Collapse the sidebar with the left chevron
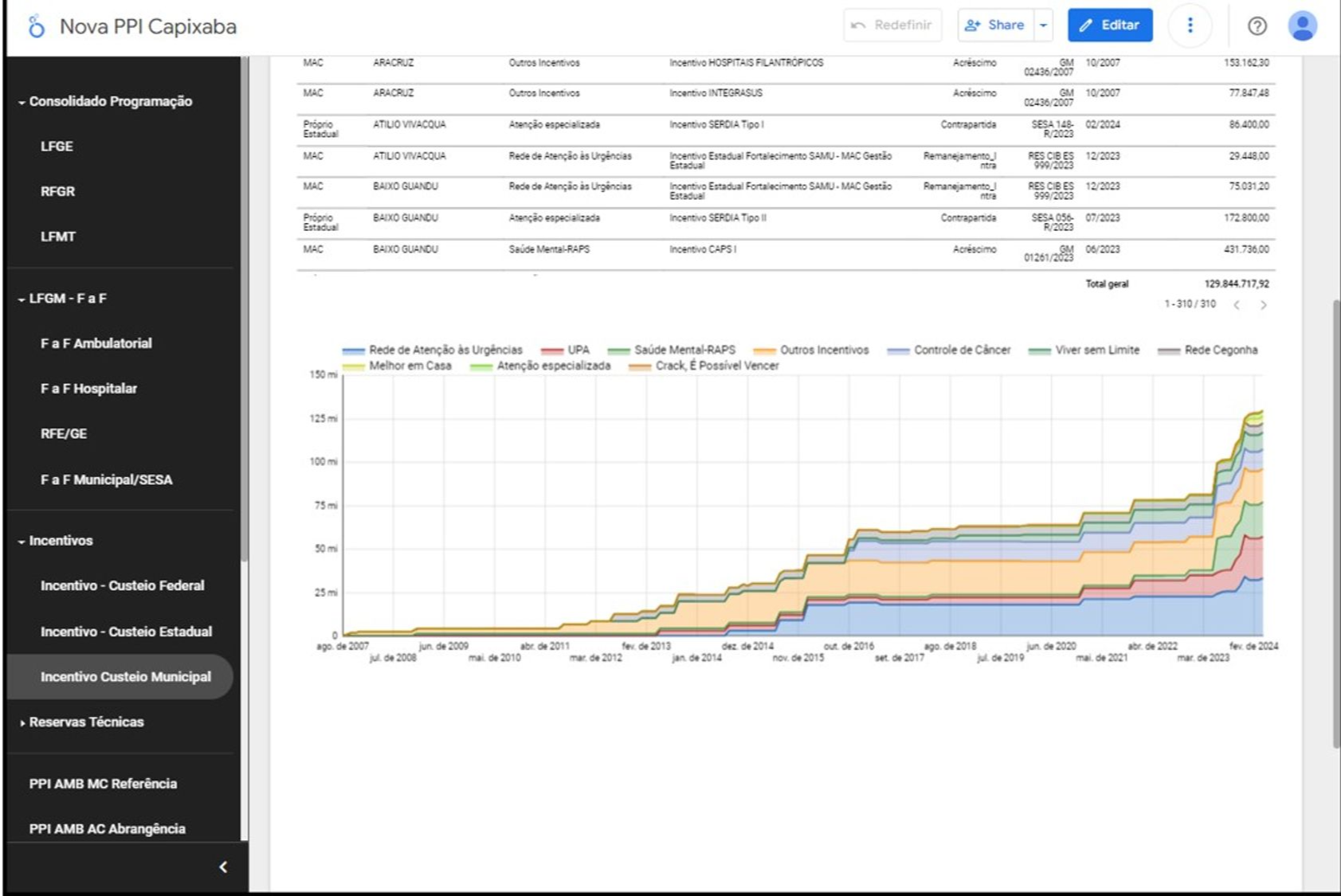 (x=223, y=867)
